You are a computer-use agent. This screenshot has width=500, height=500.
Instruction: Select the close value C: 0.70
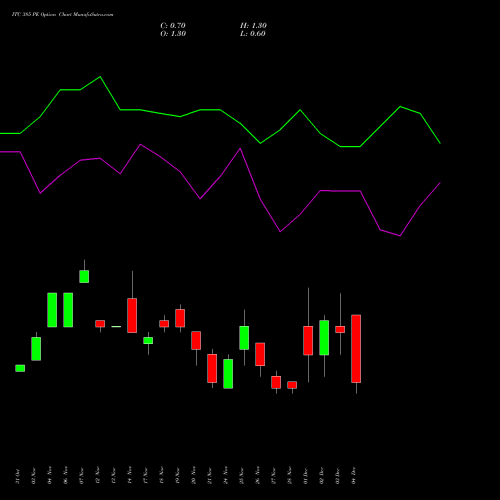pyautogui.click(x=173, y=26)
